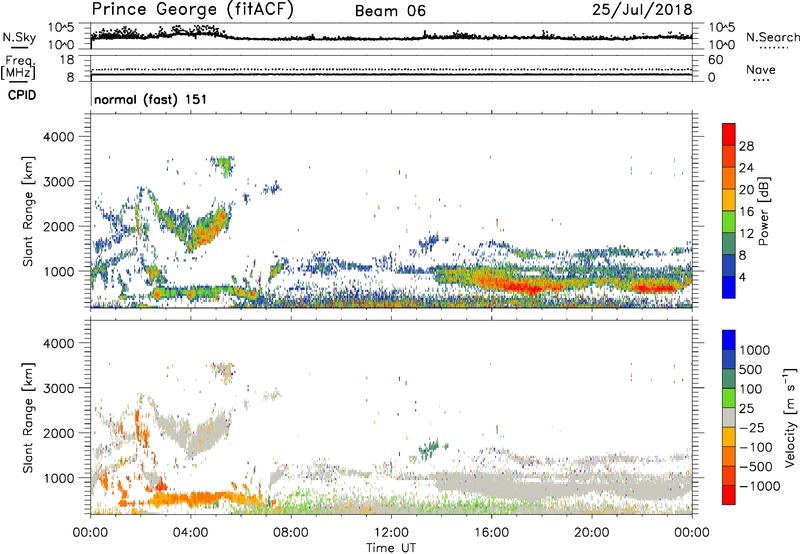The width and height of the screenshot is (800, 554).
Task: Click the dotted line sample under Nave
Action: click(x=762, y=80)
